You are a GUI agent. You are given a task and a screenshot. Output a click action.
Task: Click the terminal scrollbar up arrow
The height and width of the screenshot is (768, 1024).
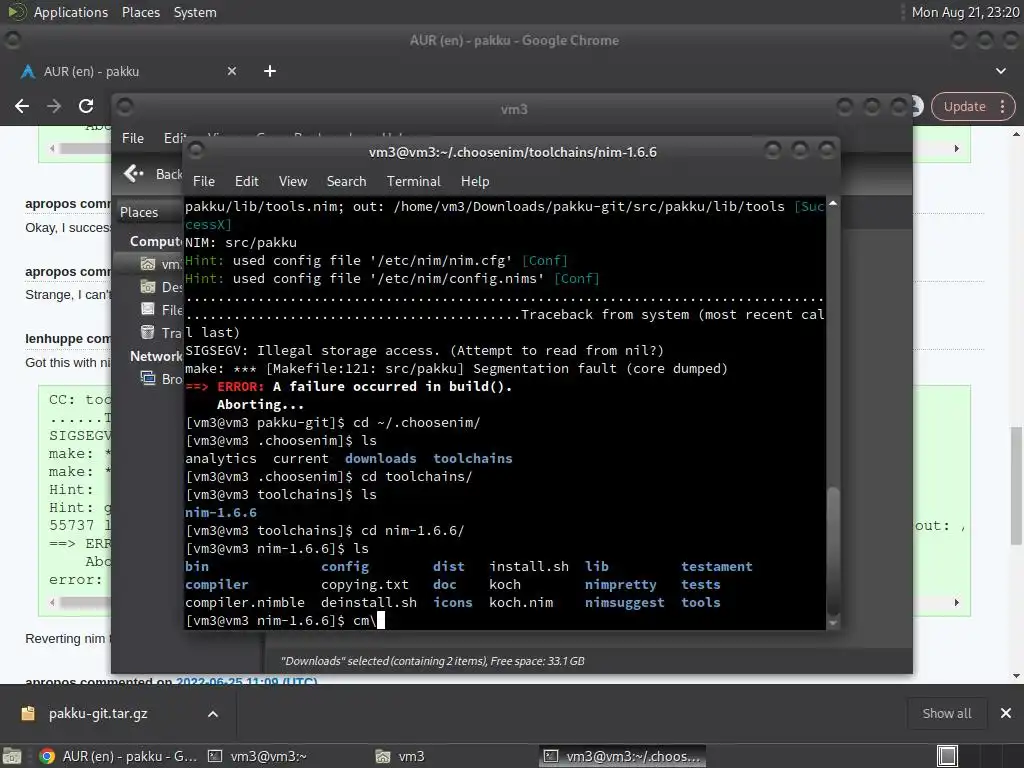(833, 204)
